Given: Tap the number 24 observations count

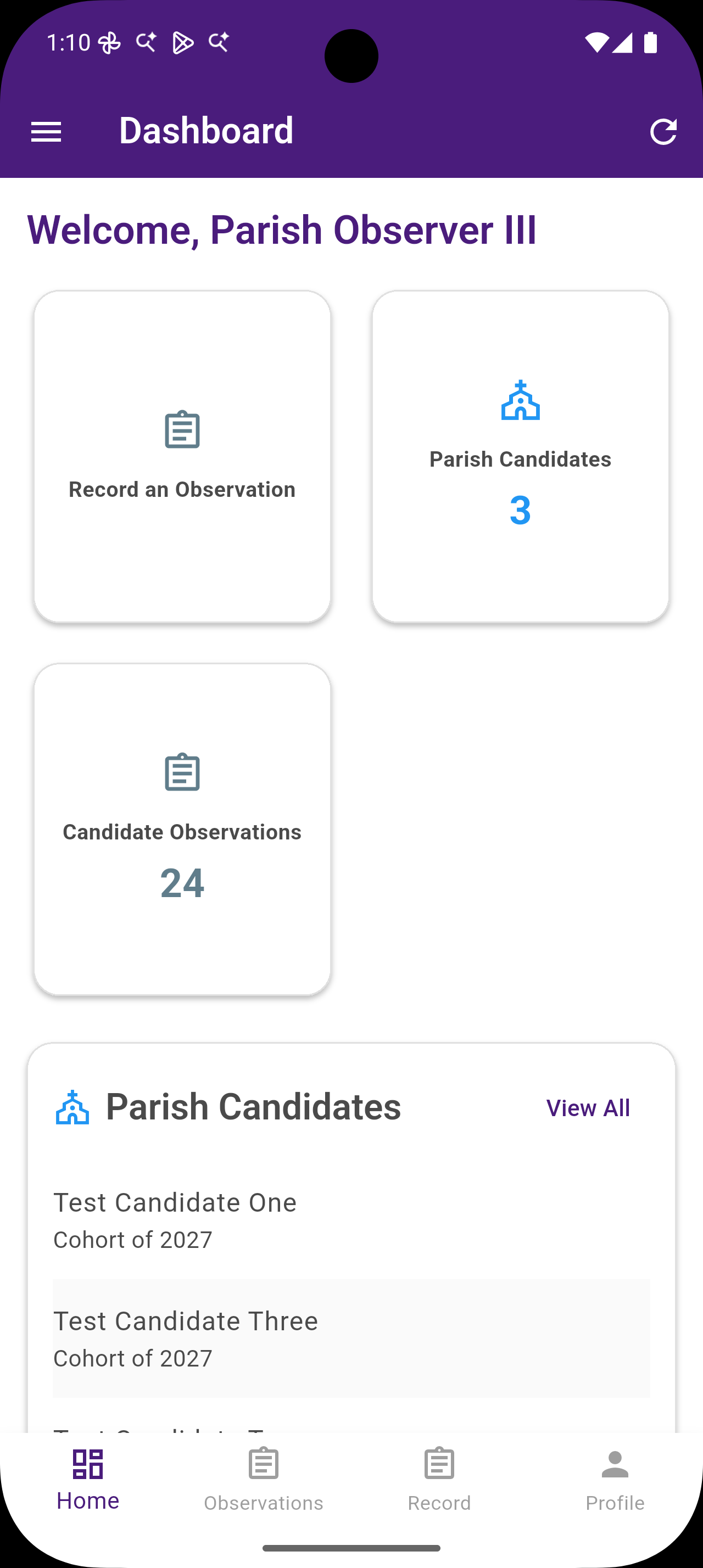Looking at the screenshot, I should [182, 883].
